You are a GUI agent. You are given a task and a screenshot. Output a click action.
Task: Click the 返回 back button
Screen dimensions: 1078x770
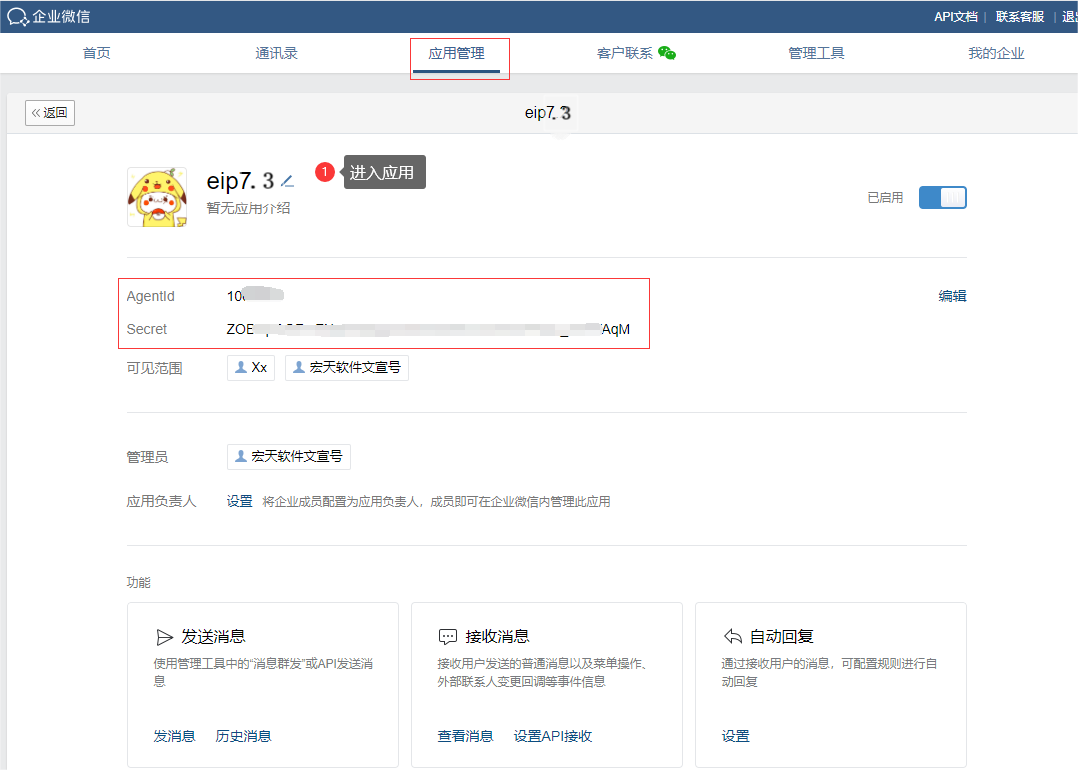(50, 113)
